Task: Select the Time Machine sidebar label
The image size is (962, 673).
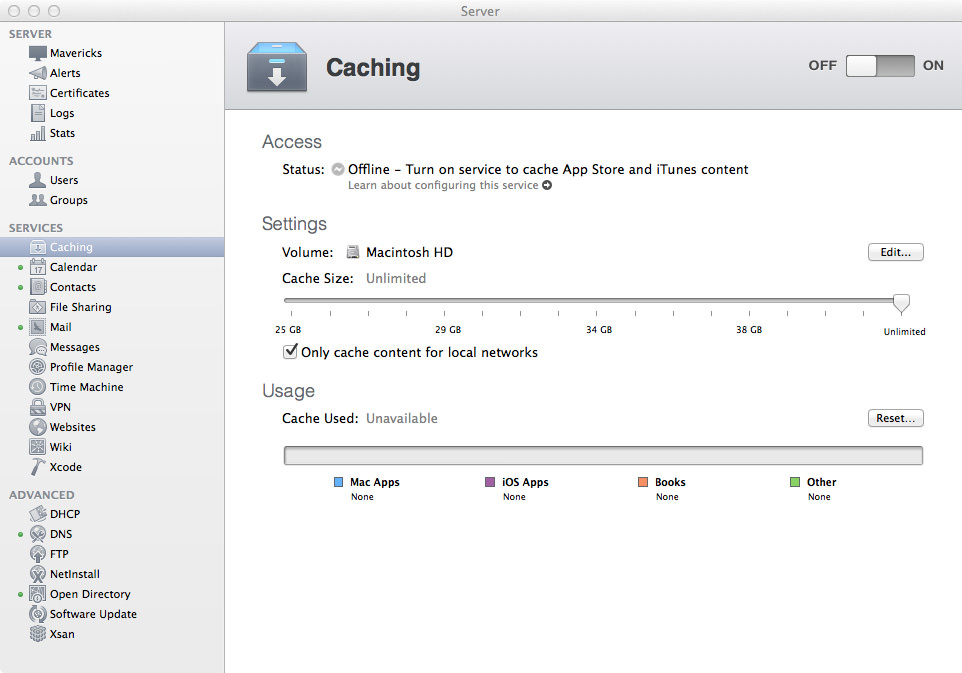Action: click(x=87, y=387)
